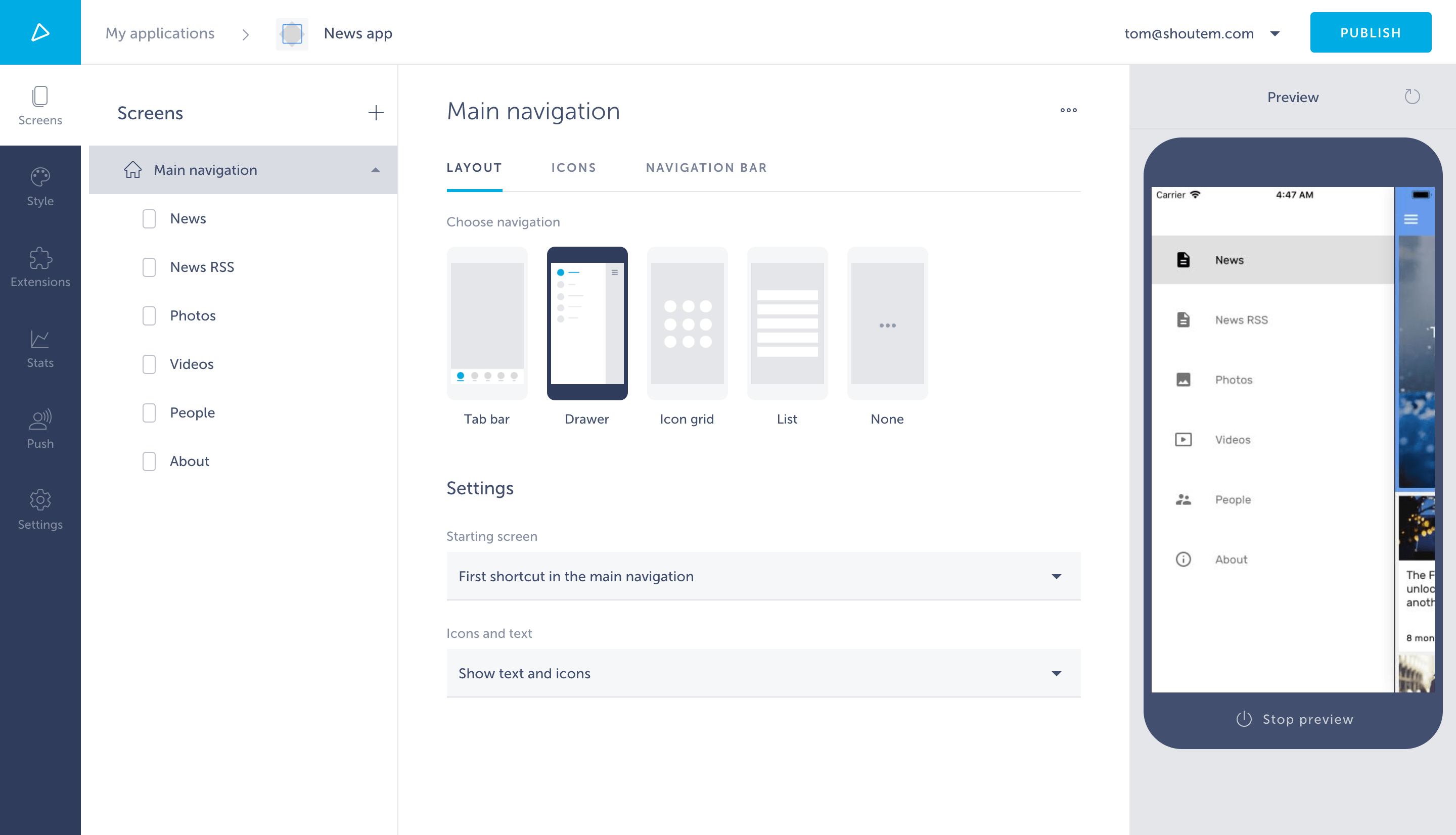
Task: Select the Style palette icon
Action: pyautogui.click(x=40, y=186)
